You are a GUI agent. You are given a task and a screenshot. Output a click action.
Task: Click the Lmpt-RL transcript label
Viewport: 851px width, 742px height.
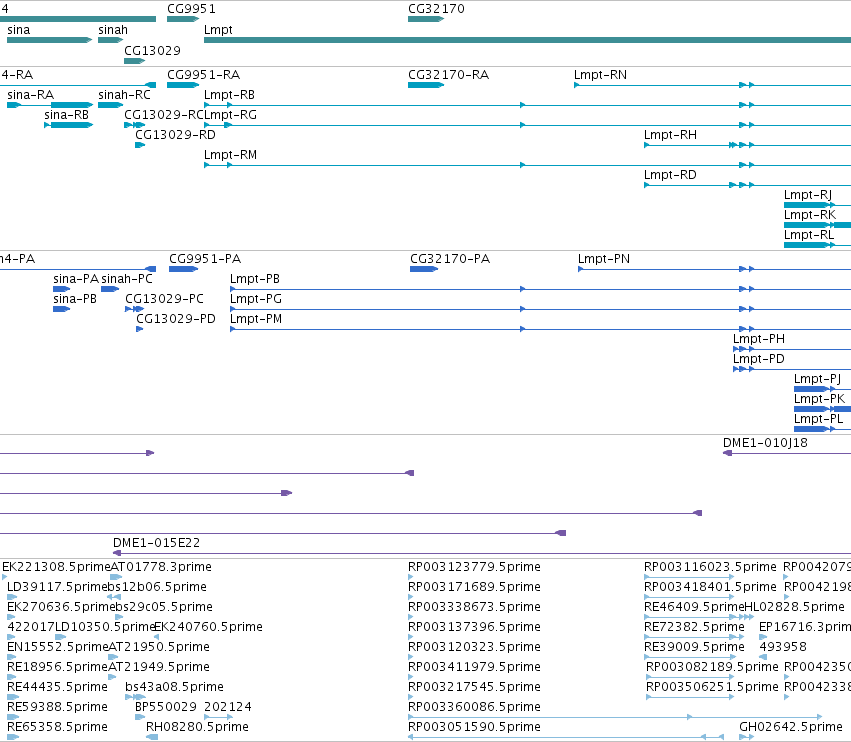coord(809,235)
